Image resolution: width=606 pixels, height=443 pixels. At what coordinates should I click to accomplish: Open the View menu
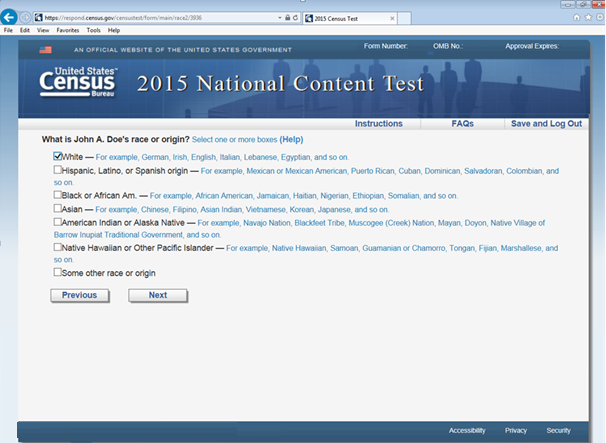point(43,30)
